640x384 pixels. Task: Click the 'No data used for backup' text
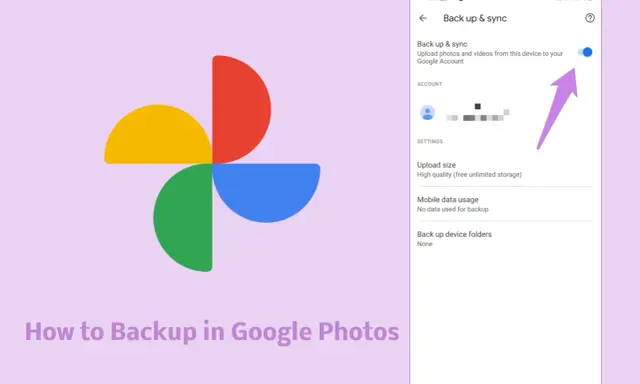(452, 209)
